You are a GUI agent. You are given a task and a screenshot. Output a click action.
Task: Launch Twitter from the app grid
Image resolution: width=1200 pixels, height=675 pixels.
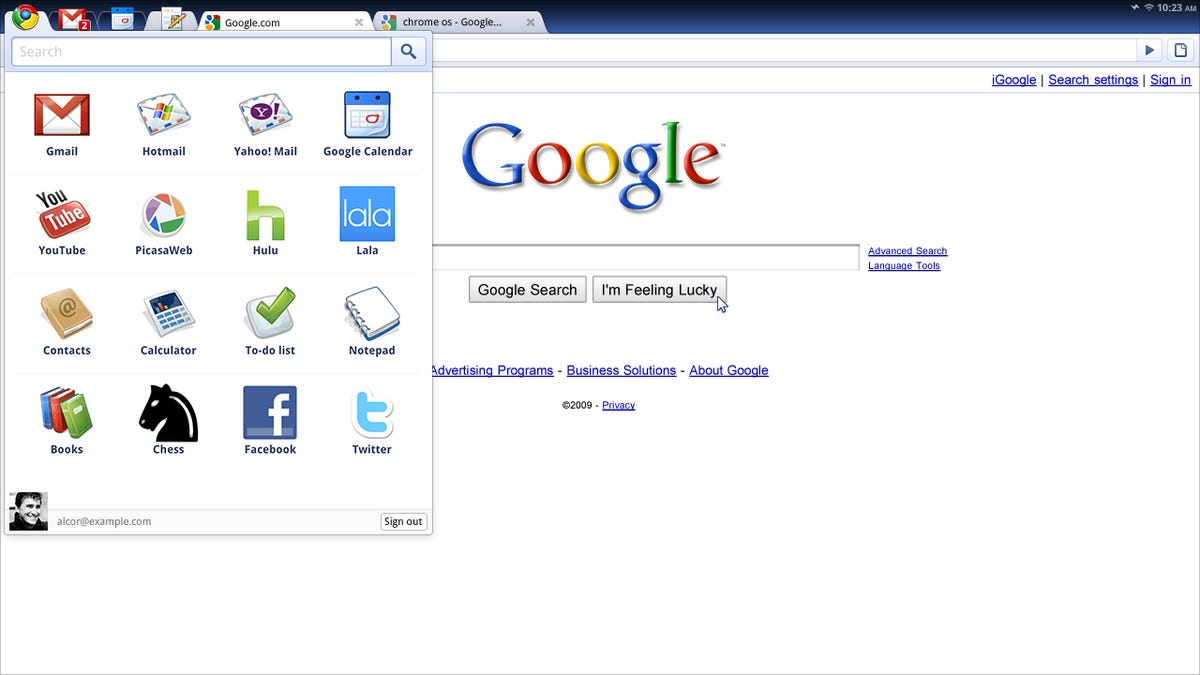(371, 418)
